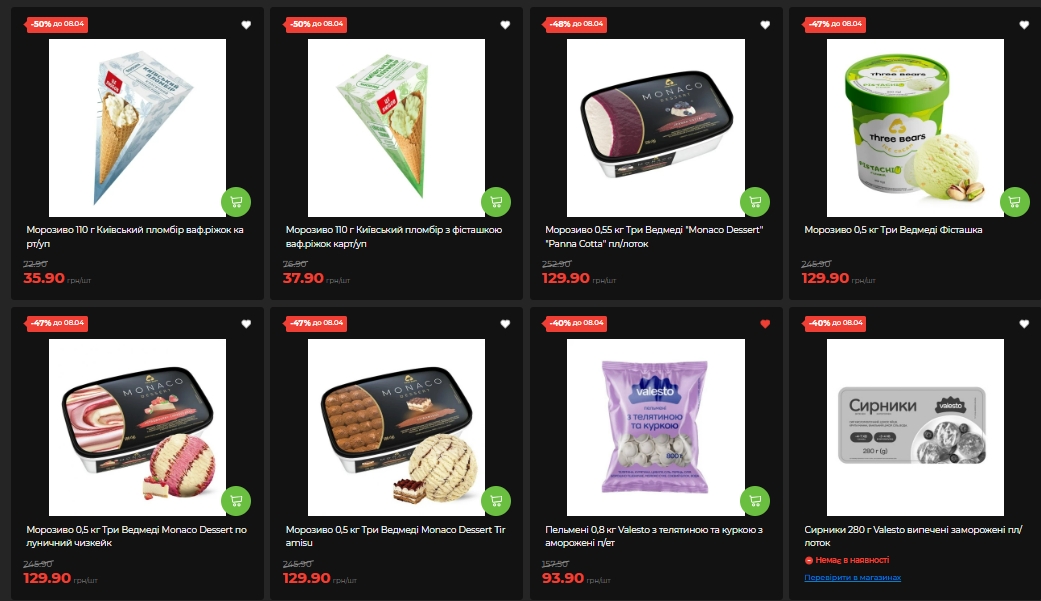Favorite the Київський пломбір ваф.ріжок cone
Image resolution: width=1041 pixels, height=601 pixels.
pyautogui.click(x=246, y=25)
